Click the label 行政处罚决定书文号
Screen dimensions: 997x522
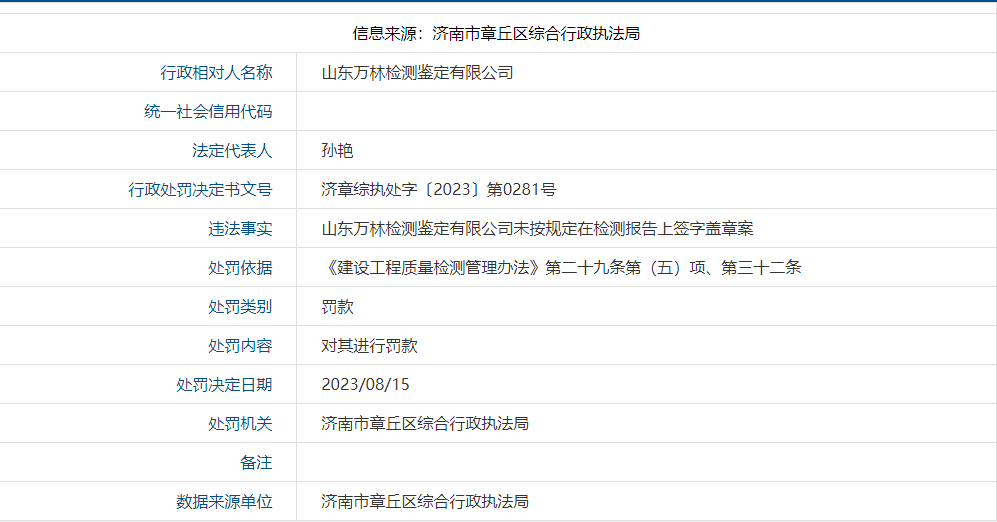click(200, 189)
